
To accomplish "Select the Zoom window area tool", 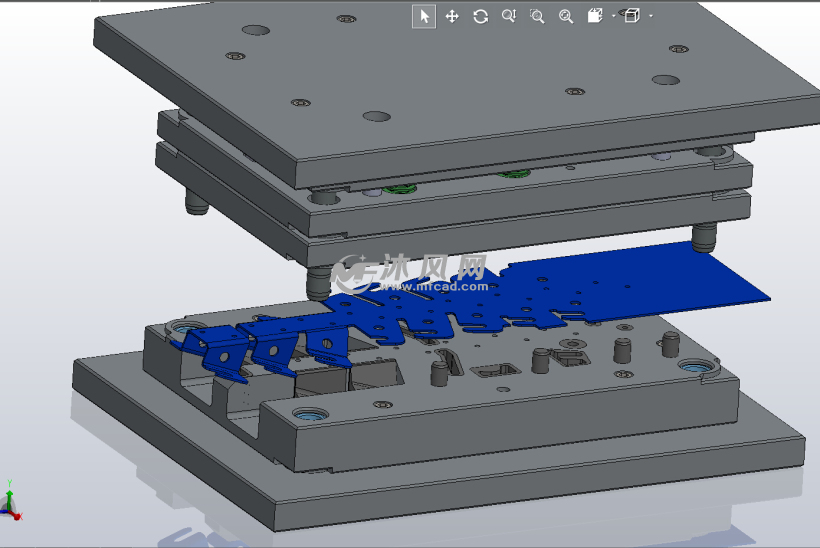I will click(537, 16).
